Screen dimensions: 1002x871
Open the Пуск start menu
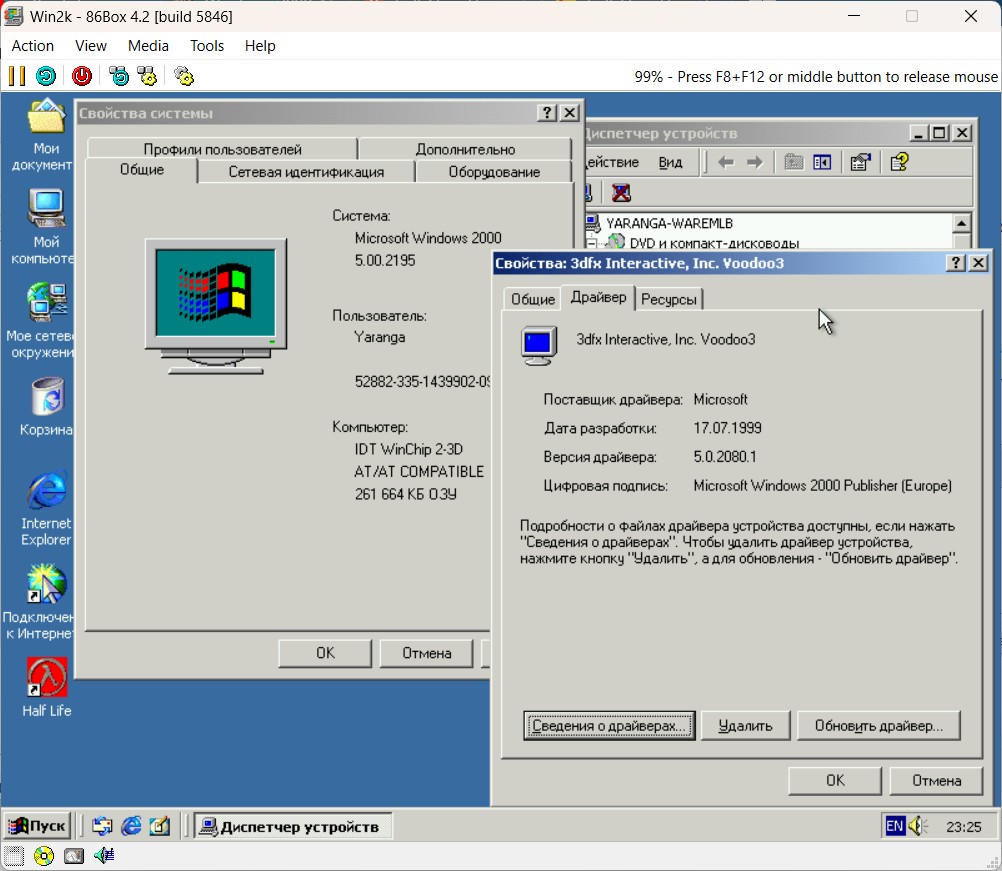[x=38, y=826]
